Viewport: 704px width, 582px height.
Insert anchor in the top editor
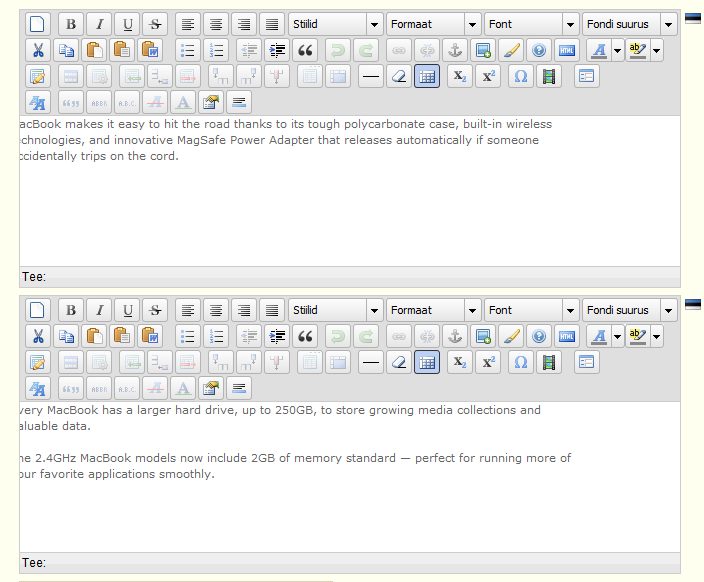pos(455,50)
